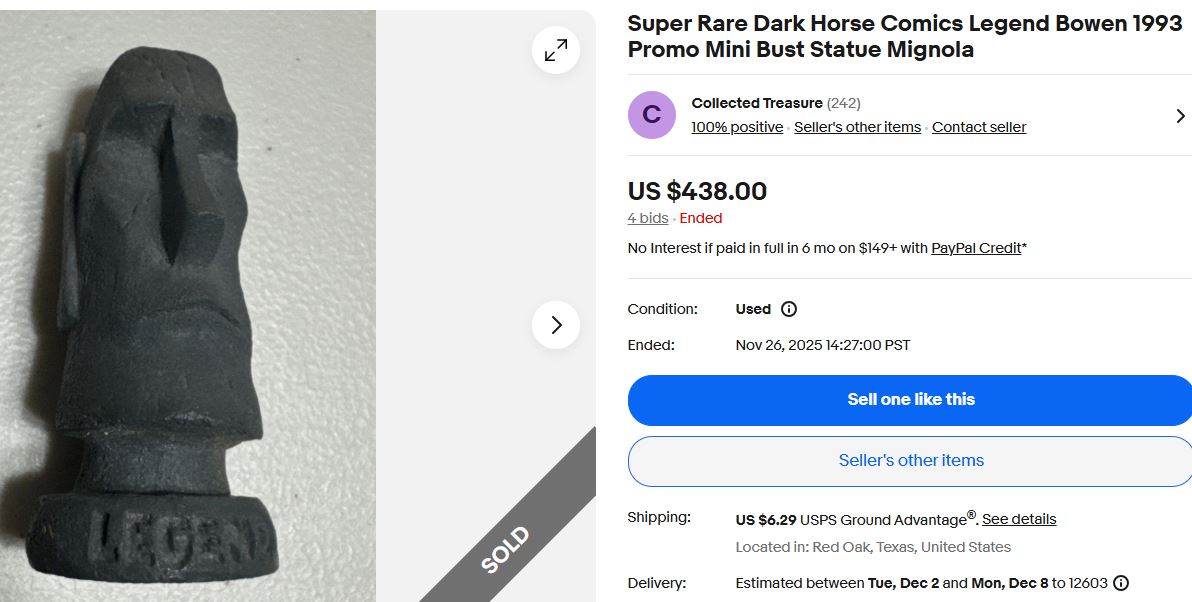Open the See details shipping link
The height and width of the screenshot is (602, 1192).
click(1019, 519)
